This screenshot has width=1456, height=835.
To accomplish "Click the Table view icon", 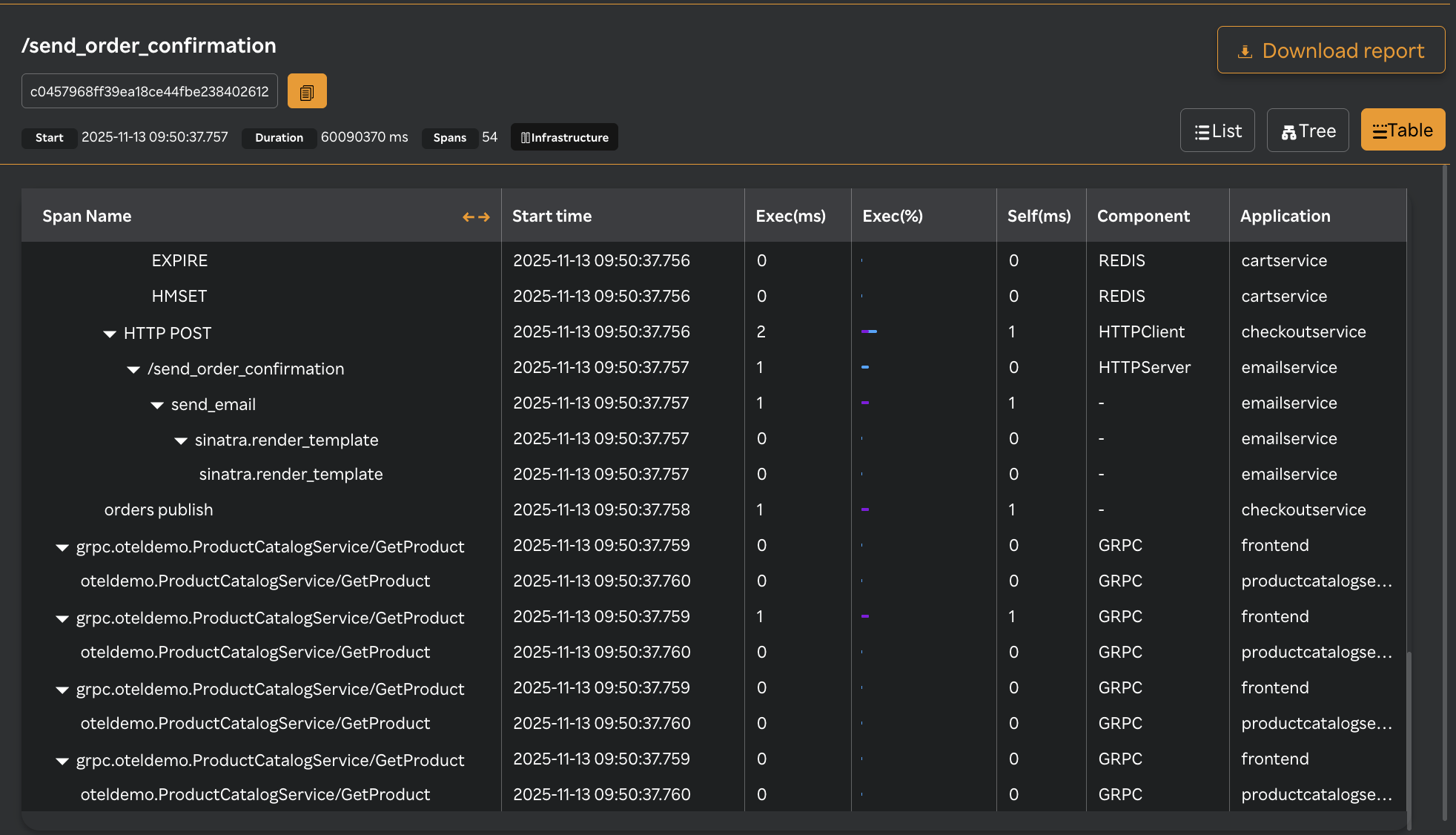I will (1379, 131).
